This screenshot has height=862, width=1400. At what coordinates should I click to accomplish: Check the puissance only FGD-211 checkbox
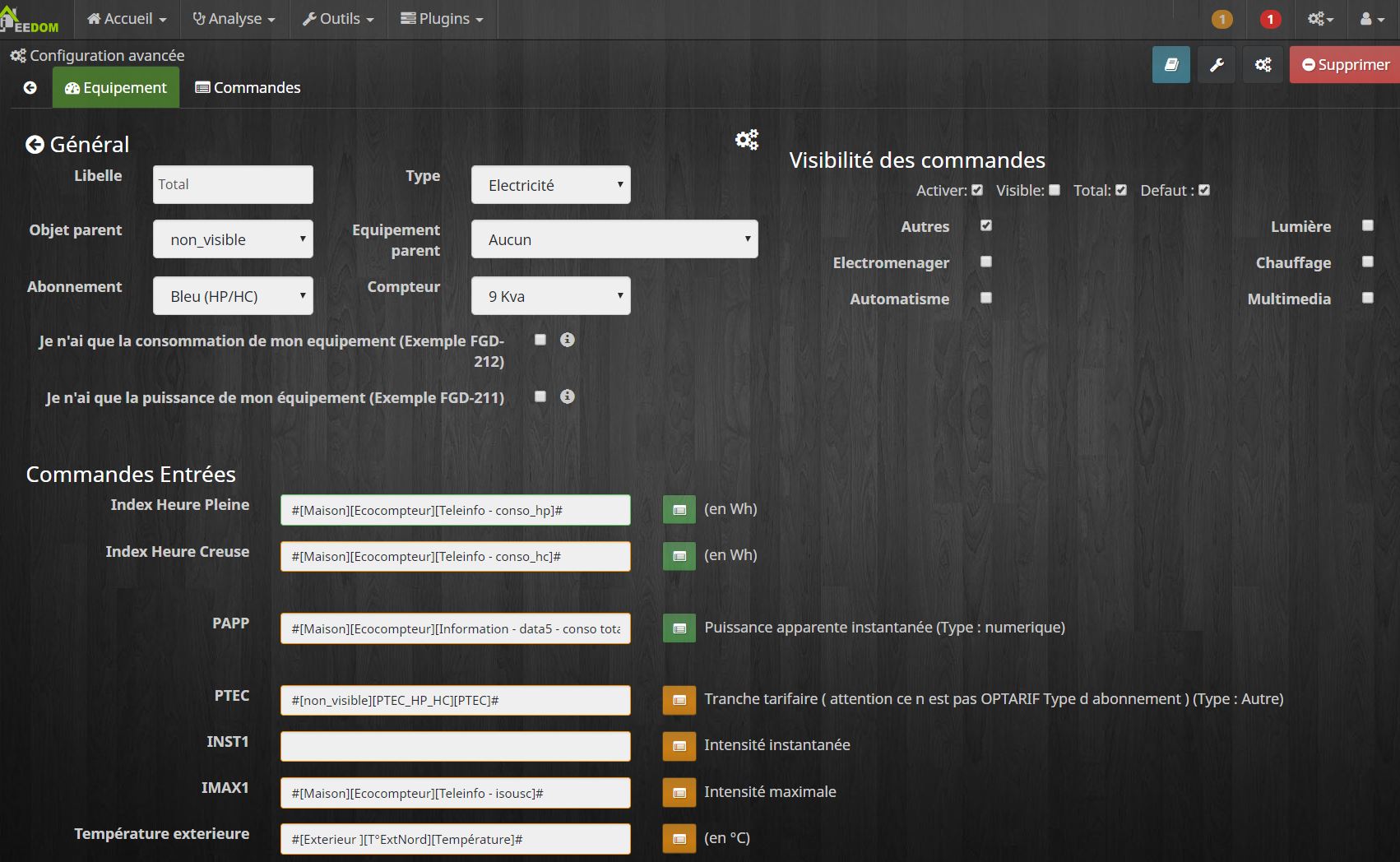540,396
